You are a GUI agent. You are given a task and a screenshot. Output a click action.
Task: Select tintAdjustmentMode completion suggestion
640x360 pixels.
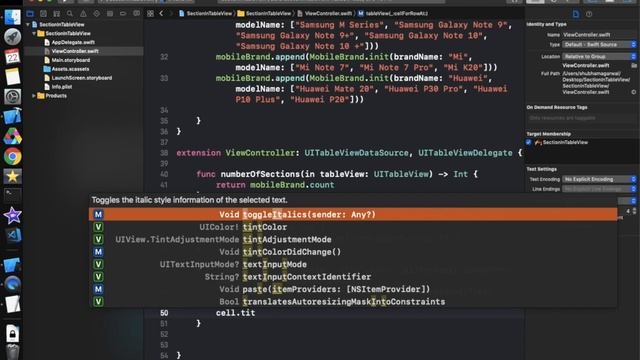click(x=353, y=240)
